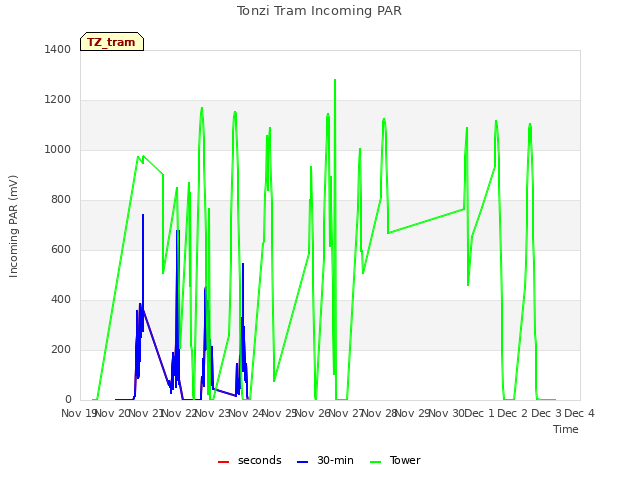The height and width of the screenshot is (480, 640).
Task: Click the Dec 3 x-axis label
Action: [547, 413]
